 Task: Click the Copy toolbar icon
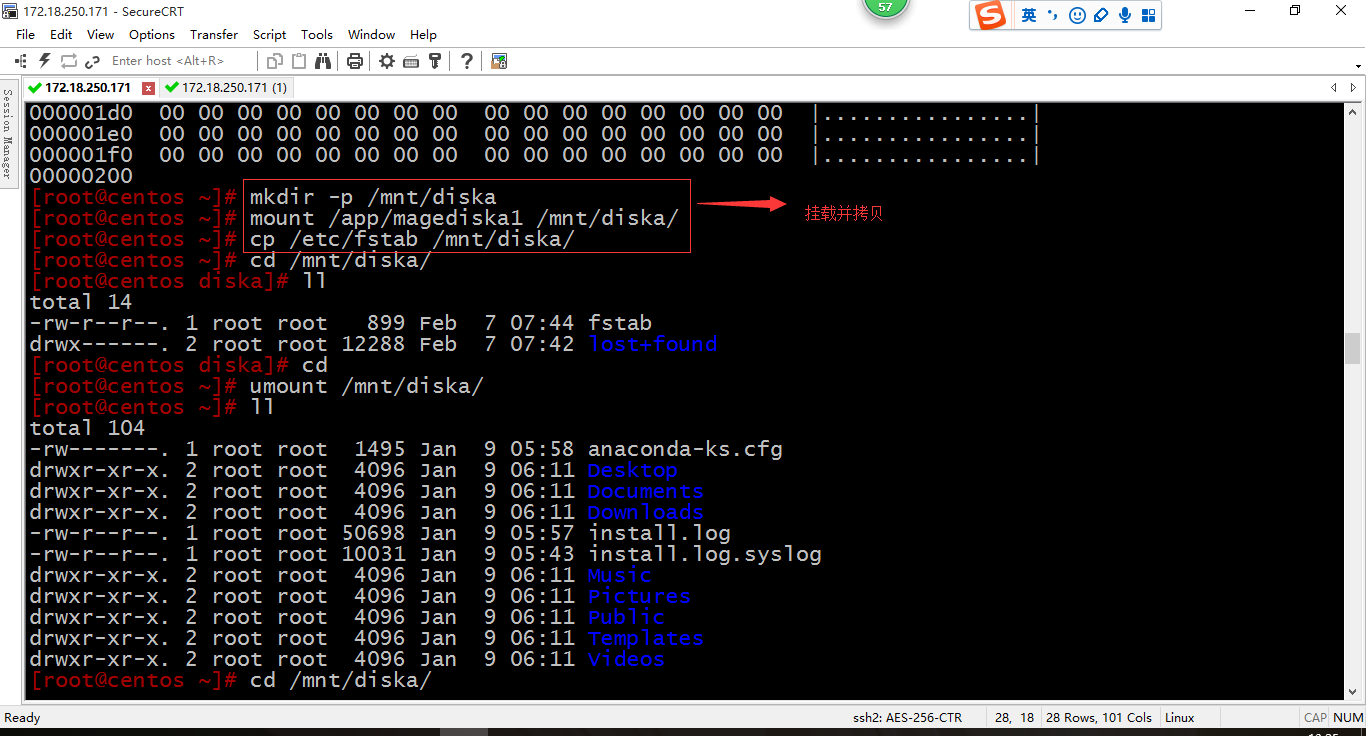tap(275, 61)
